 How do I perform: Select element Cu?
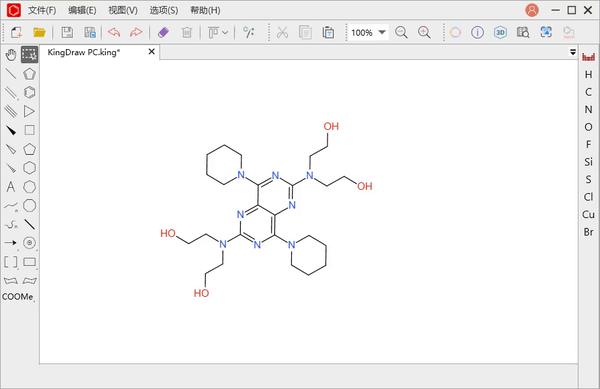pos(589,214)
